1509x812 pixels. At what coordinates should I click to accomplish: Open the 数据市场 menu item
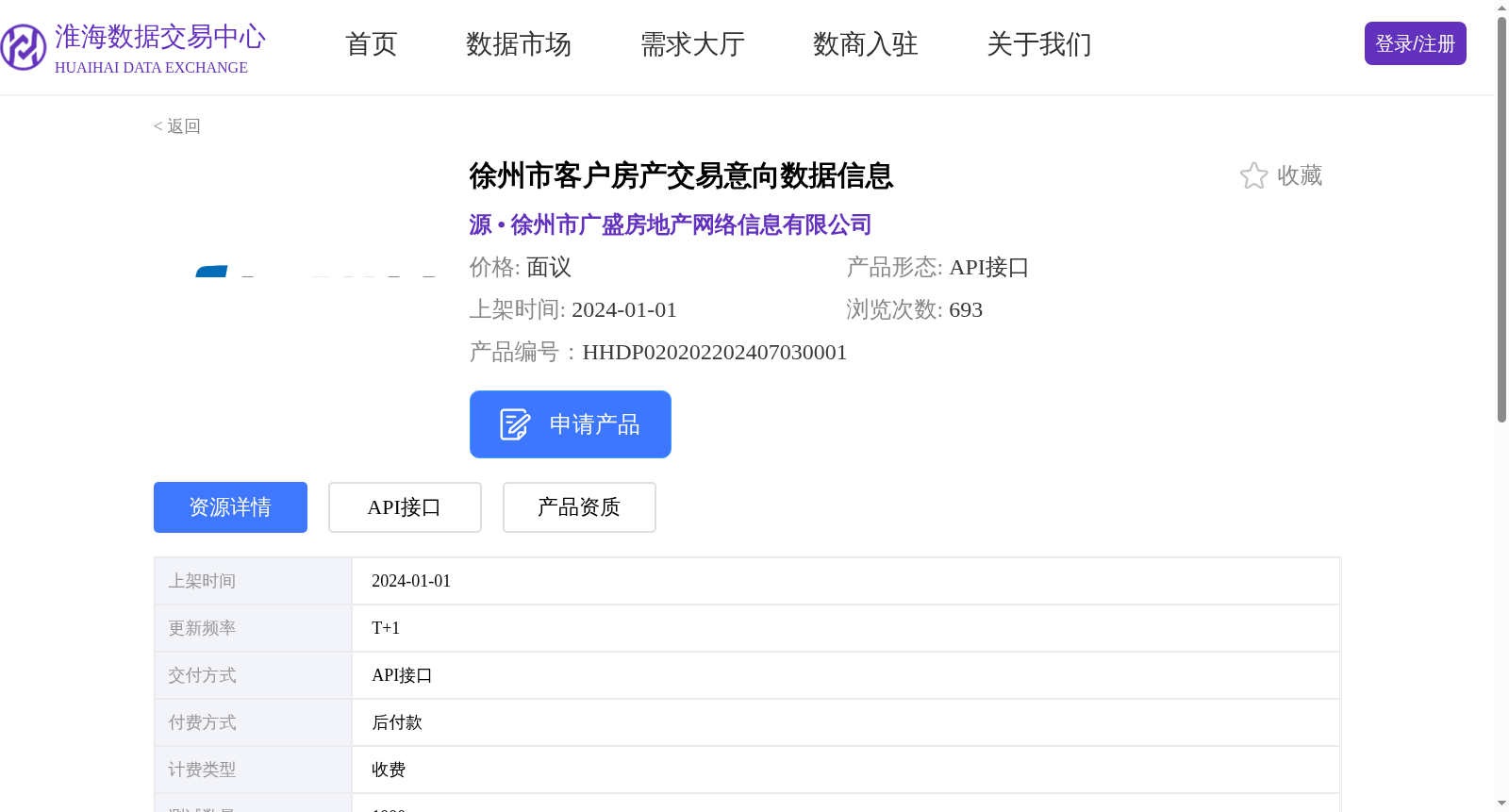519,44
